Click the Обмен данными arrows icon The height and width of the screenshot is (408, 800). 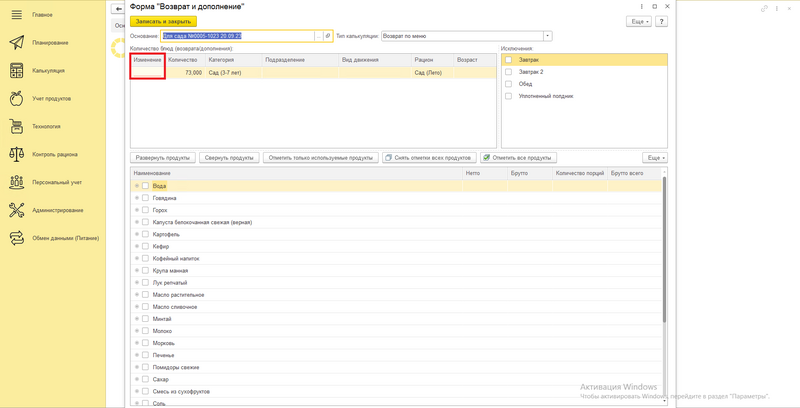[x=16, y=238]
